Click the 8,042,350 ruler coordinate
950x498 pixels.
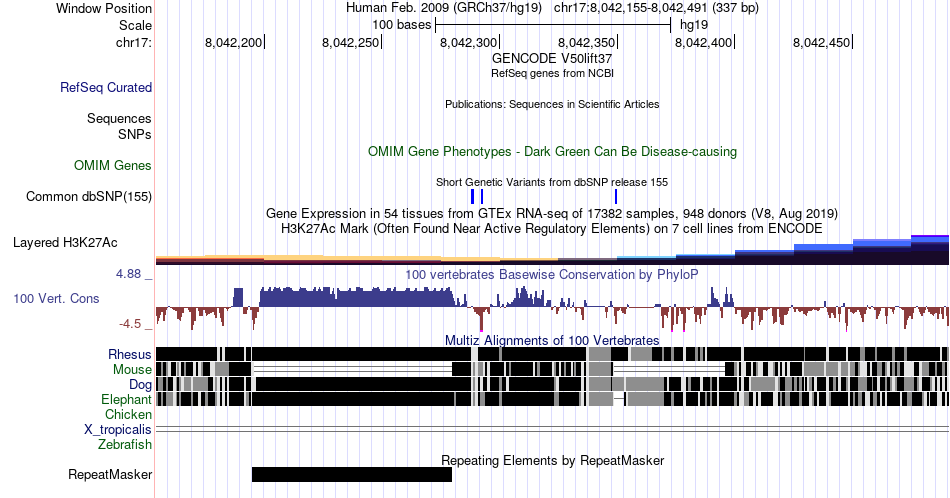[586, 42]
